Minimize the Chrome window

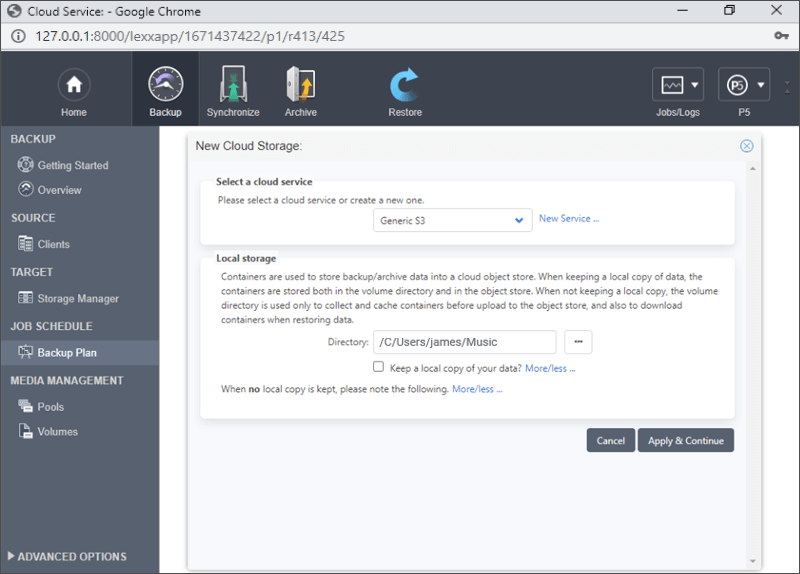pyautogui.click(x=683, y=10)
